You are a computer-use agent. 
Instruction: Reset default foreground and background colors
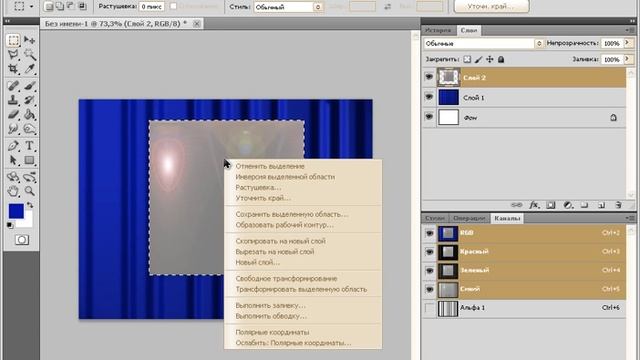tap(10, 225)
